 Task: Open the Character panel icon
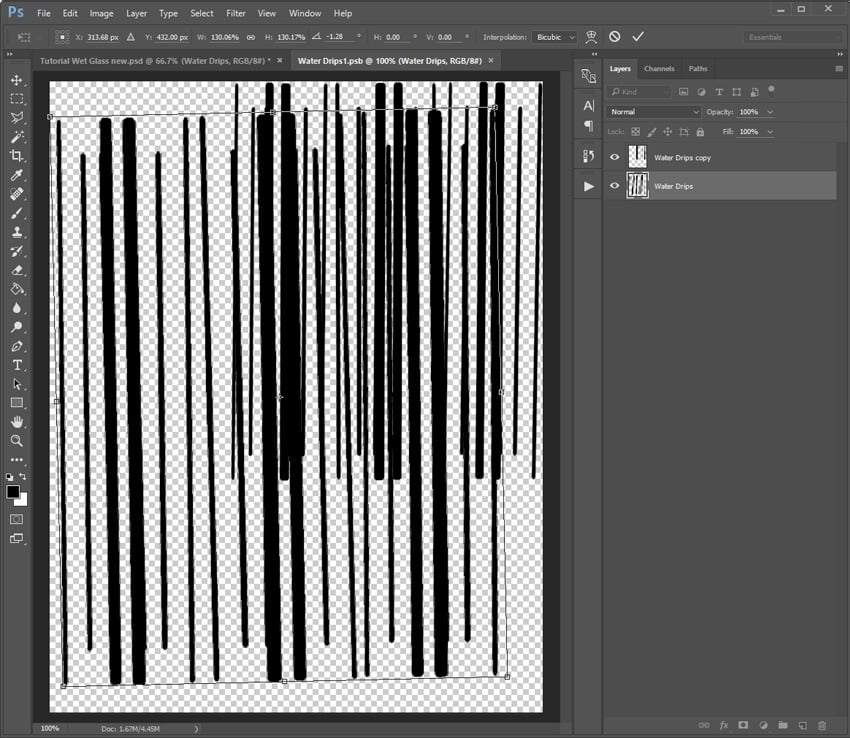(x=589, y=105)
